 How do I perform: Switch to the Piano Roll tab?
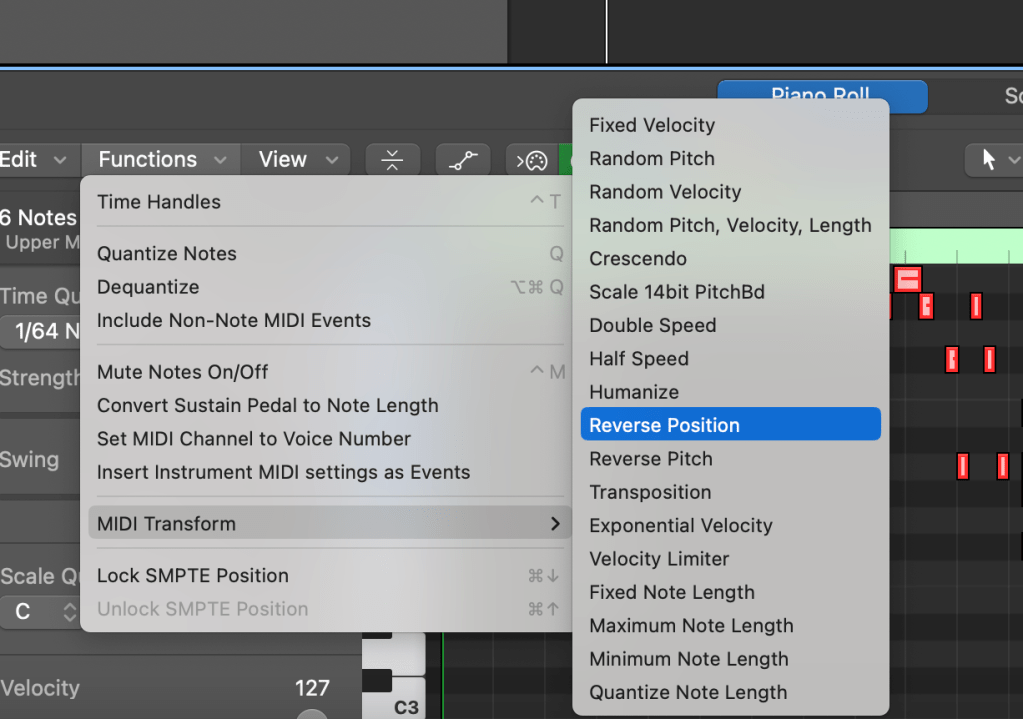821,97
